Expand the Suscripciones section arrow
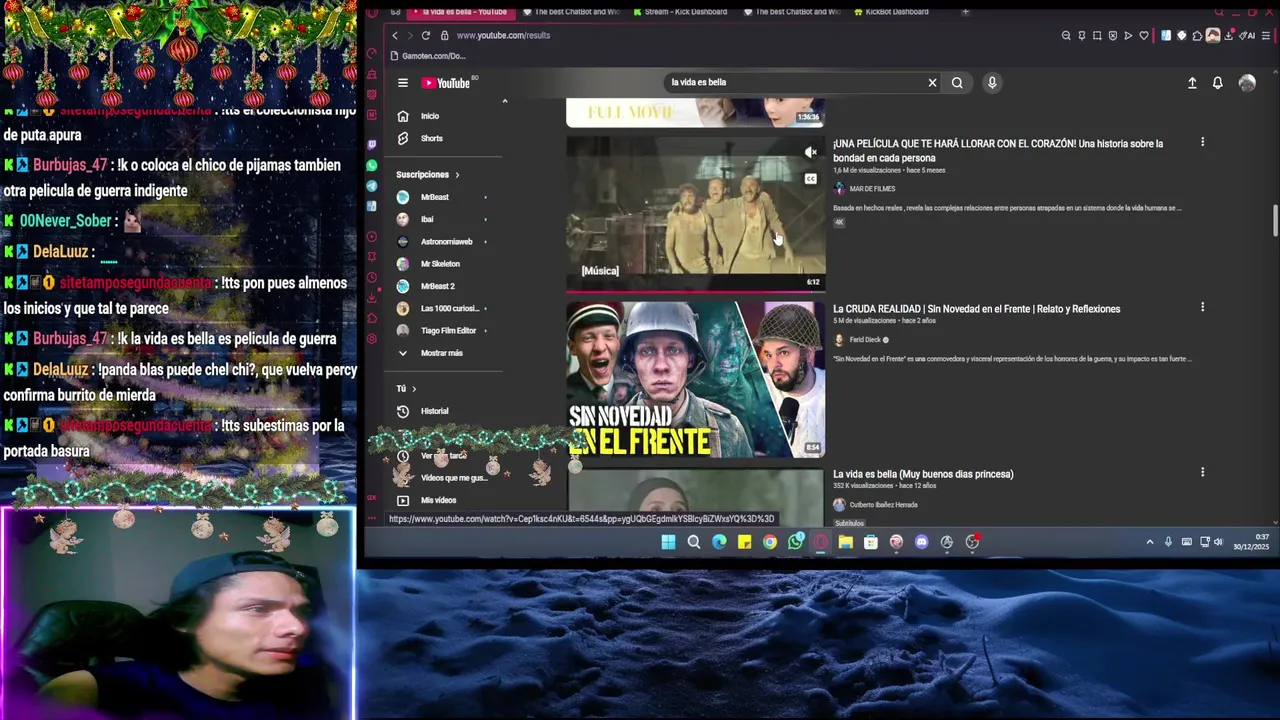The image size is (1280, 720). pos(458,175)
